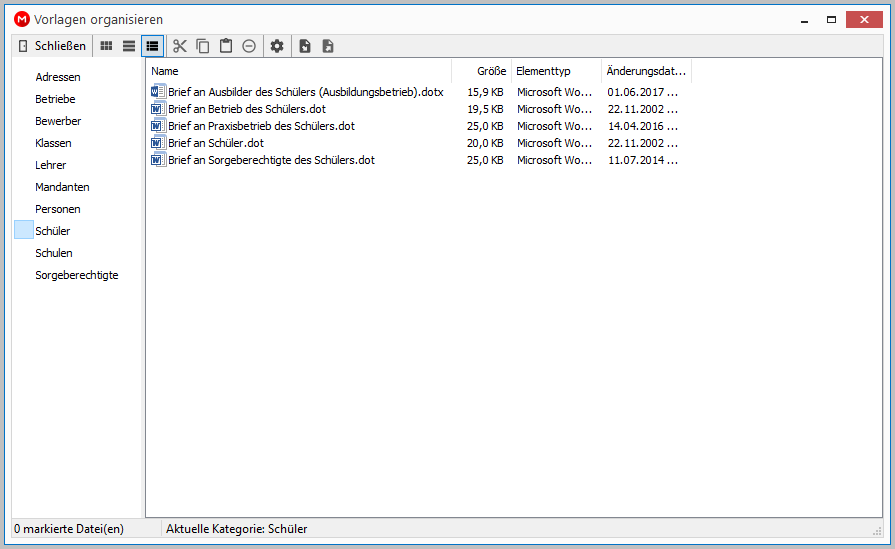Copy the selected template file
Image resolution: width=895 pixels, height=549 pixels.
pyautogui.click(x=203, y=46)
